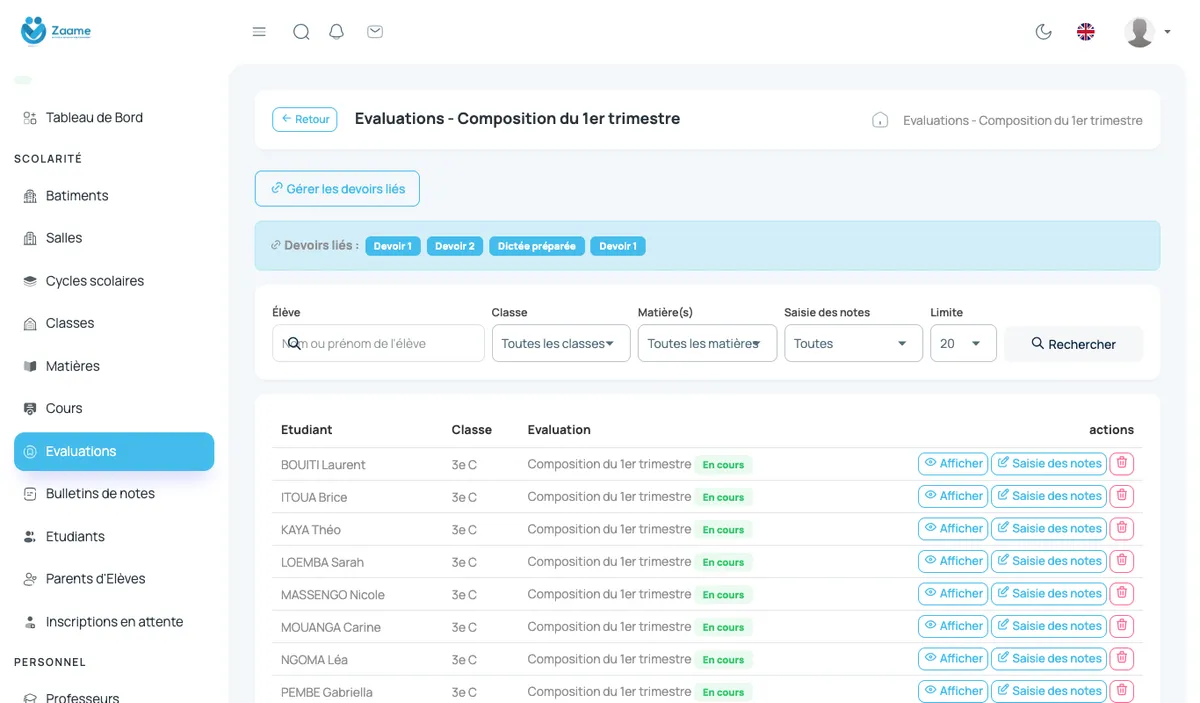This screenshot has width=1200, height=703.
Task: Open the hamburger sidebar menu icon
Action: coord(259,32)
